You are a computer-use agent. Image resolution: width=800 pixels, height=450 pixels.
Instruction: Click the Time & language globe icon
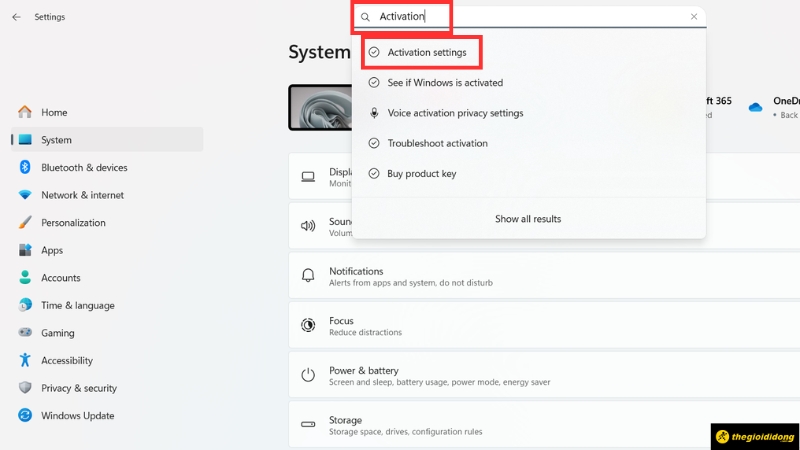coord(24,305)
